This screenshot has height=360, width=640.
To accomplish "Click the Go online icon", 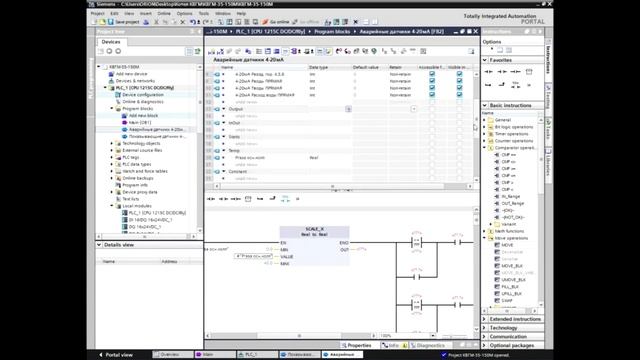I will (265, 22).
